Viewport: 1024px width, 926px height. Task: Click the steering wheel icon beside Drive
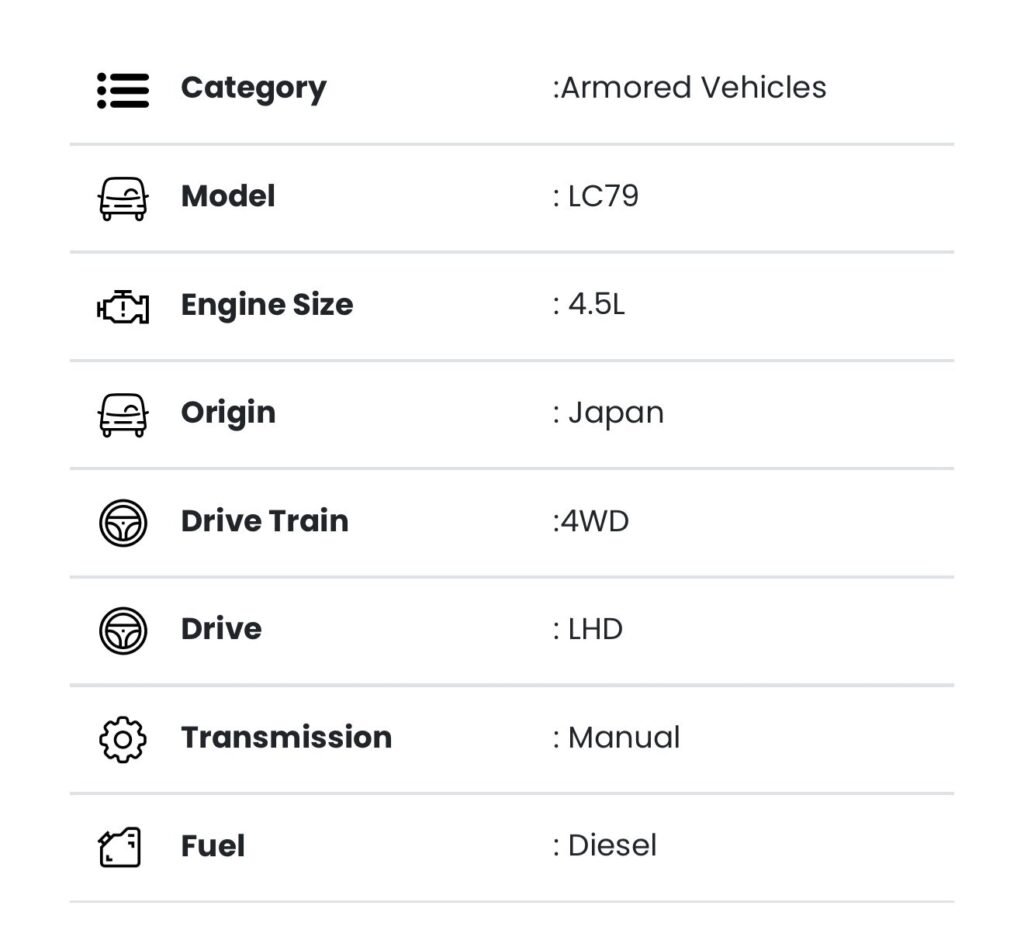pos(123,630)
